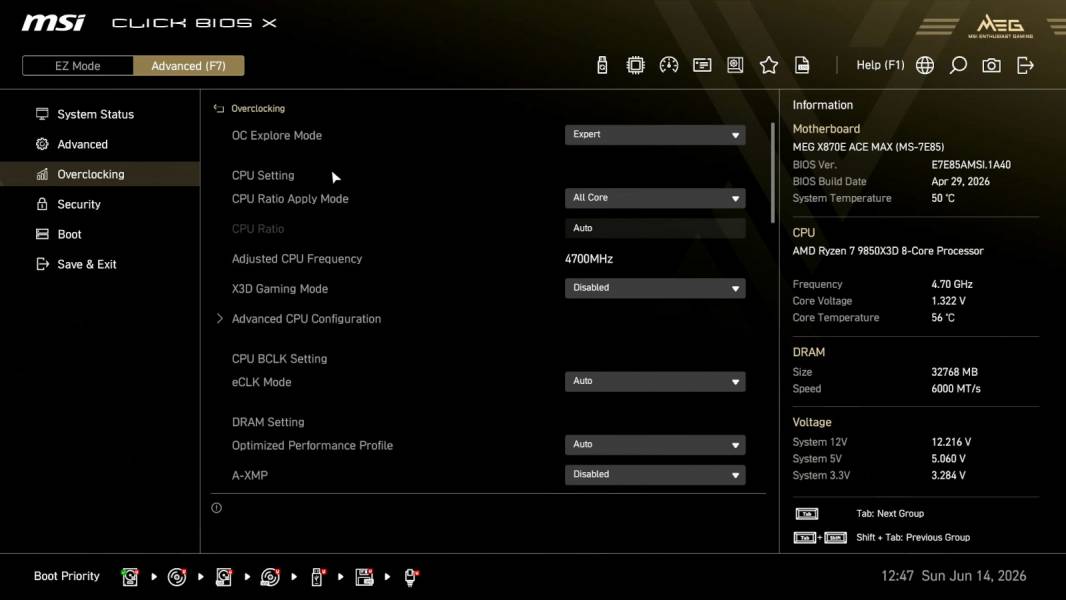This screenshot has width=1066, height=600.
Task: Open X3D Gaming Mode dropdown
Action: [655, 288]
